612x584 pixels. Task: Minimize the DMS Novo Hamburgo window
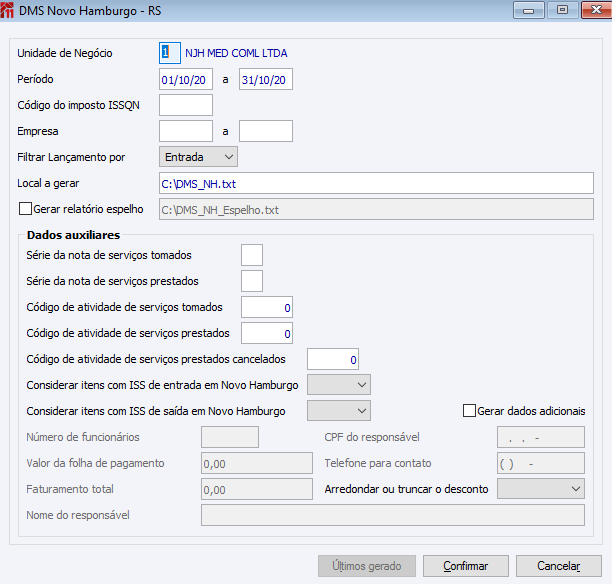[528, 10]
